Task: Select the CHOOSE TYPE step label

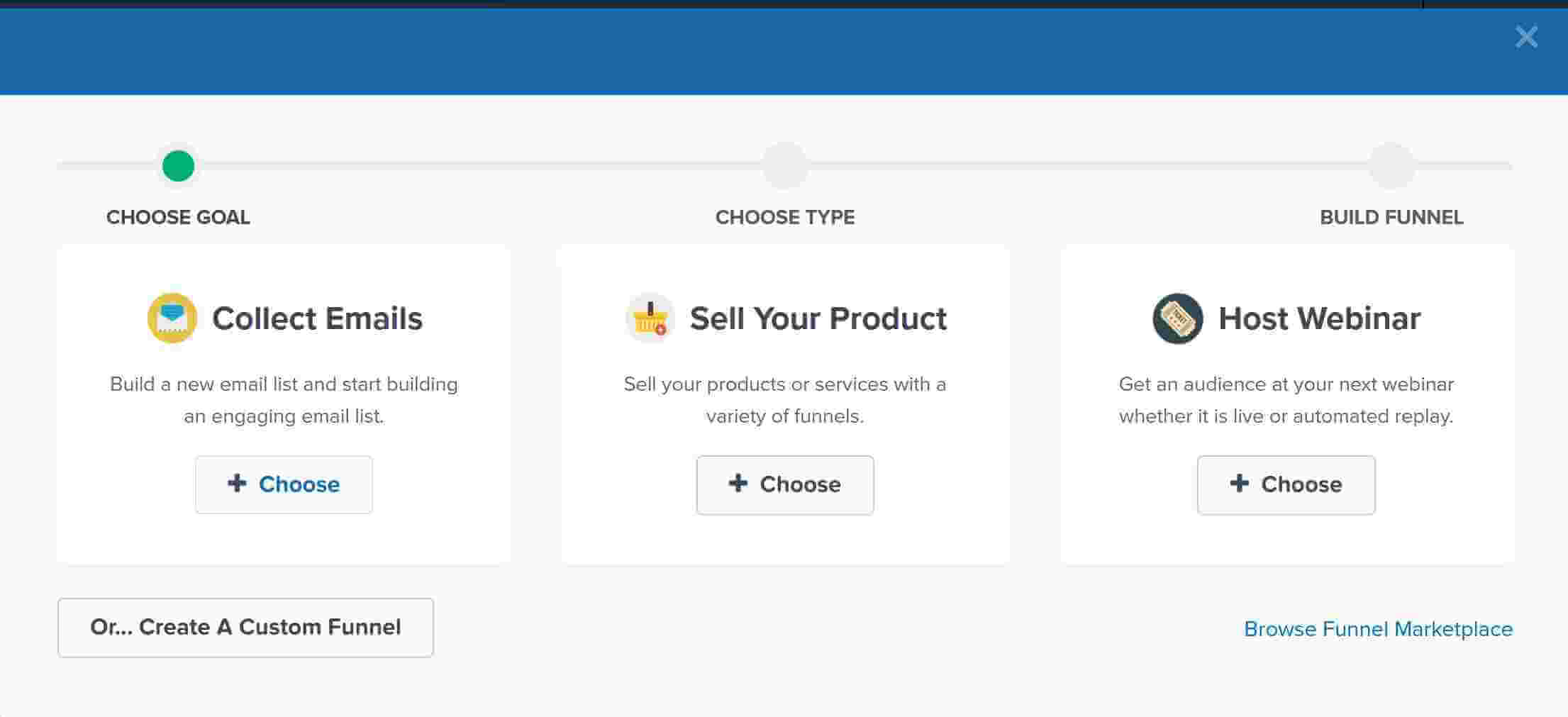Action: [785, 218]
